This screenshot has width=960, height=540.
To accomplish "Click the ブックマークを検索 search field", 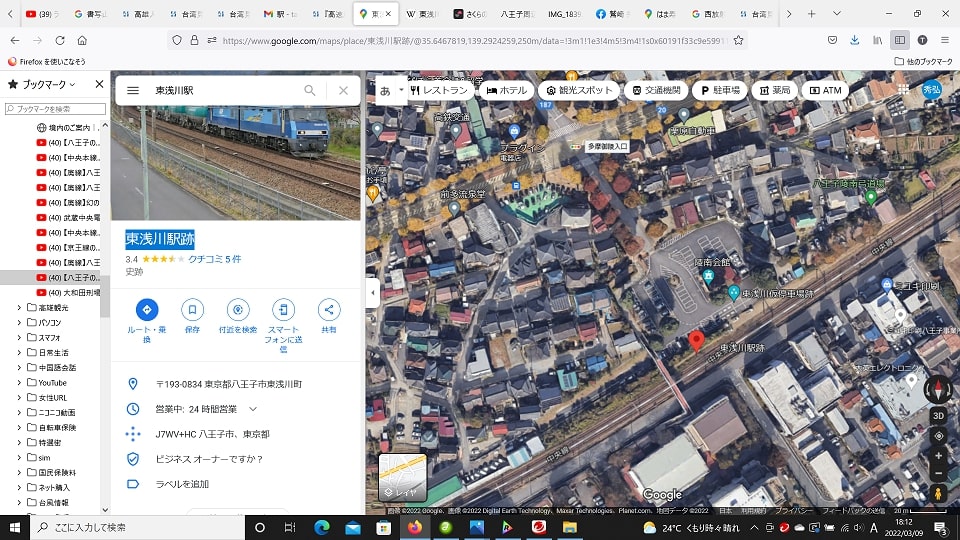I will click(55, 108).
